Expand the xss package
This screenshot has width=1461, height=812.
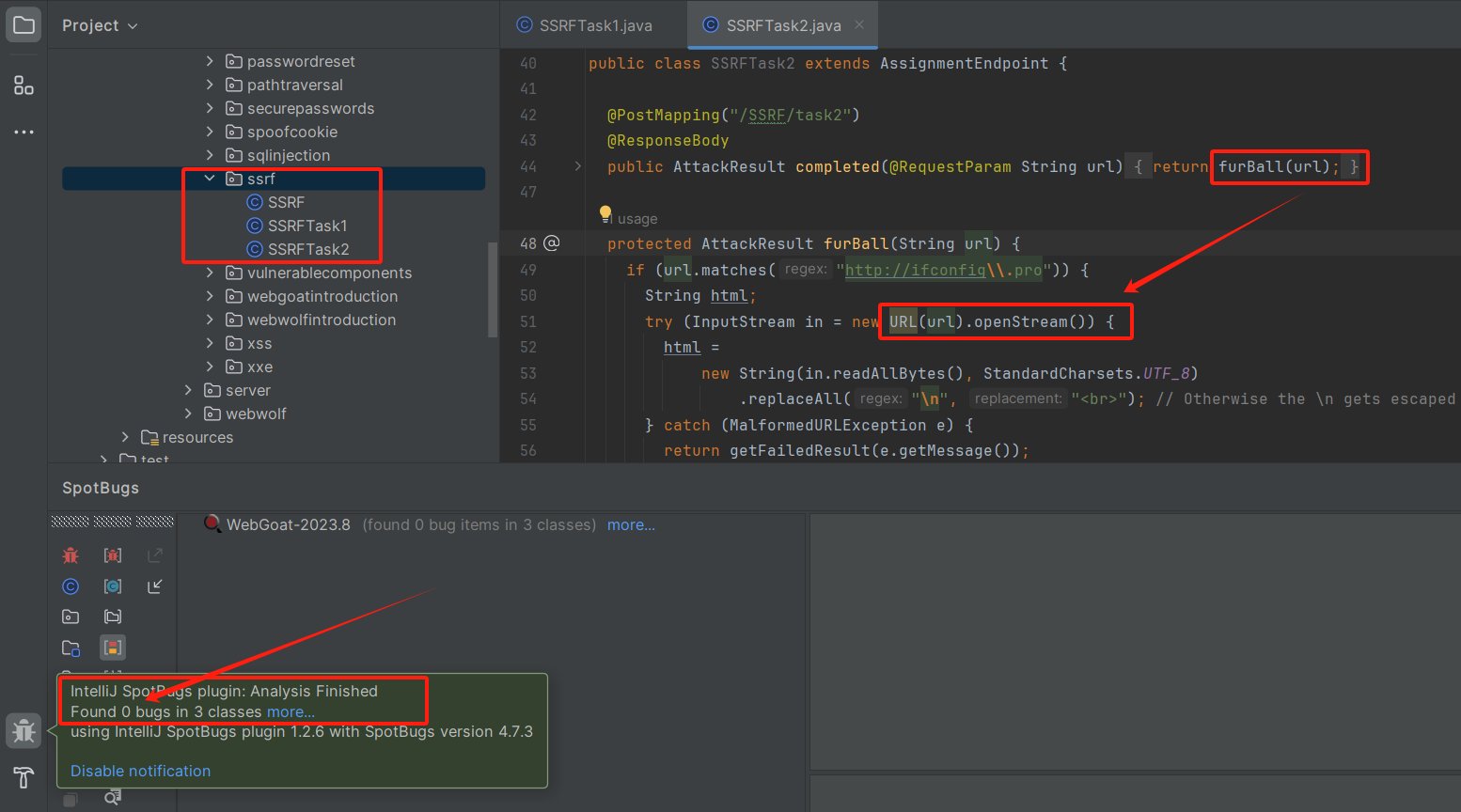pyautogui.click(x=210, y=343)
